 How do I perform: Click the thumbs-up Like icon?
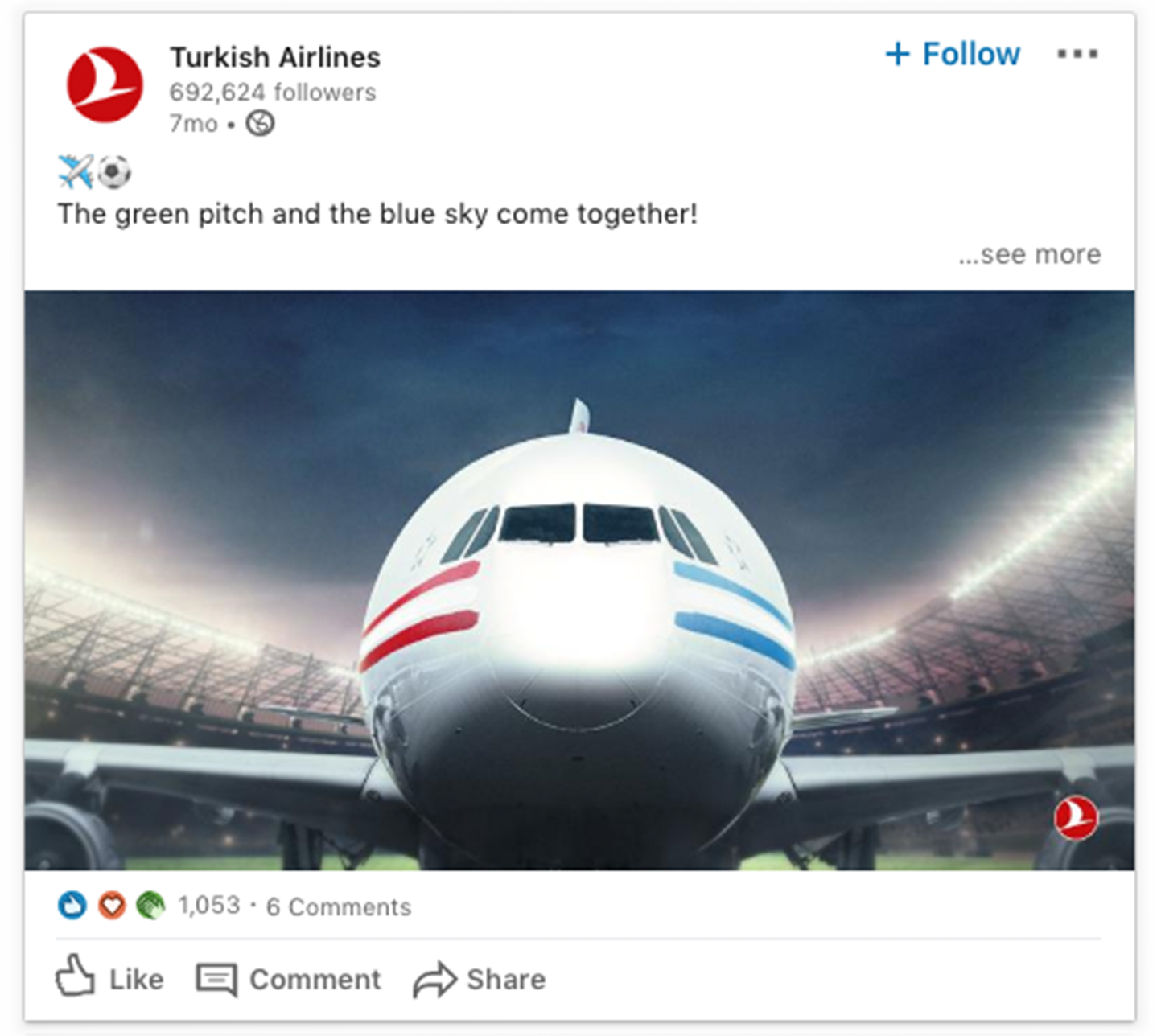pyautogui.click(x=76, y=976)
